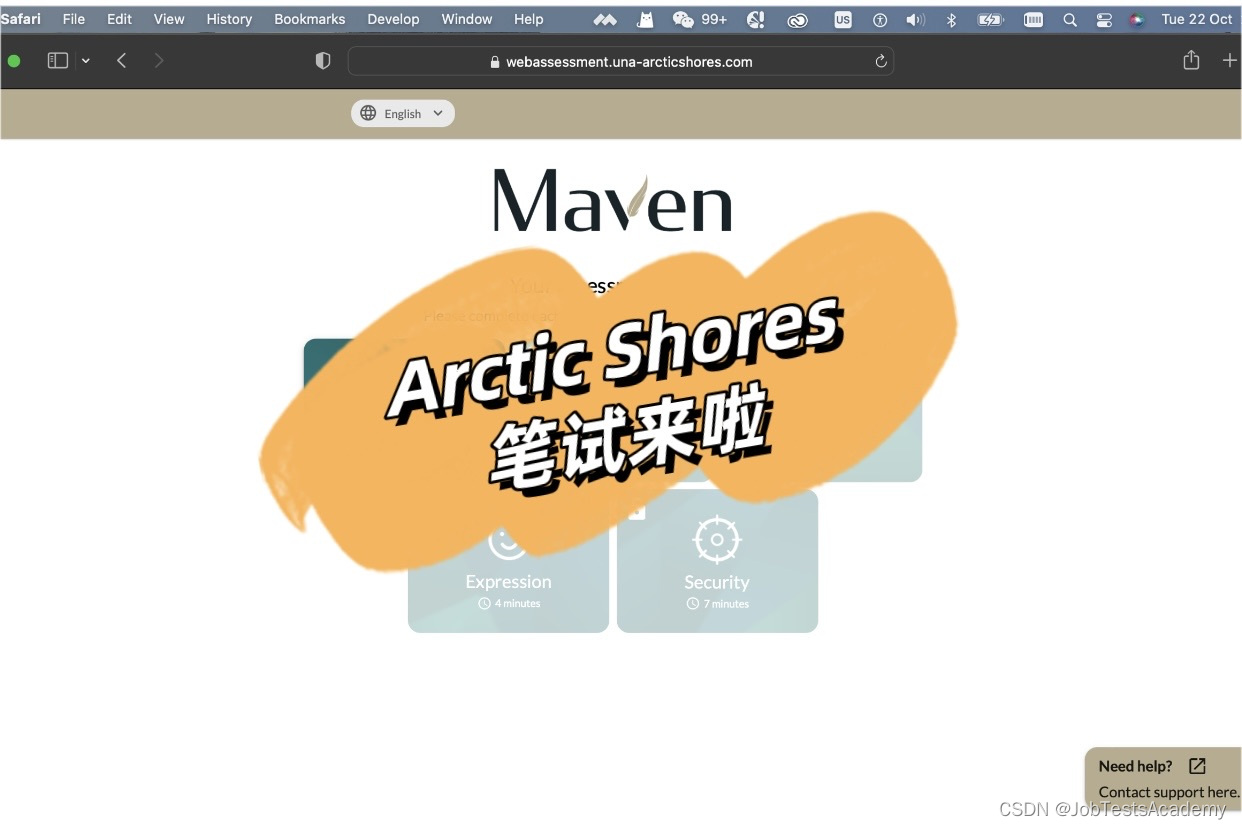1242x829 pixels.
Task: Switch the US input source
Action: point(843,19)
